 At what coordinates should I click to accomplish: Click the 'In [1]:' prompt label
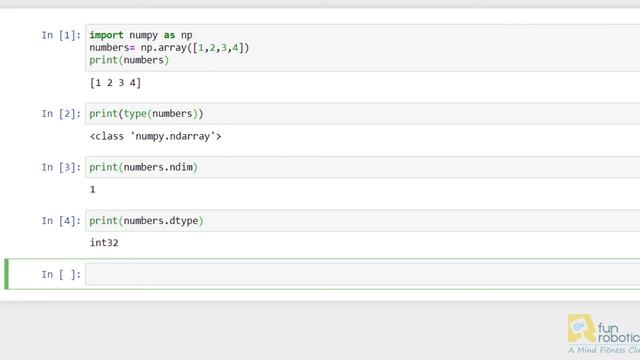point(61,36)
